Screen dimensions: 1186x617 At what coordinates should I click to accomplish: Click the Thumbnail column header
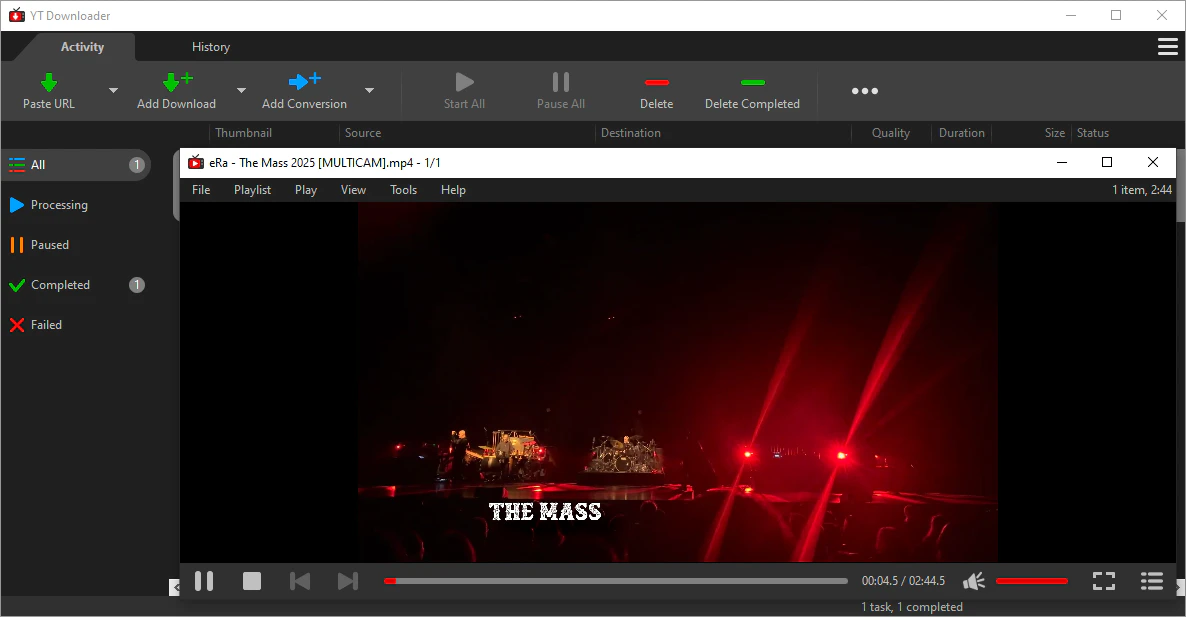point(244,133)
